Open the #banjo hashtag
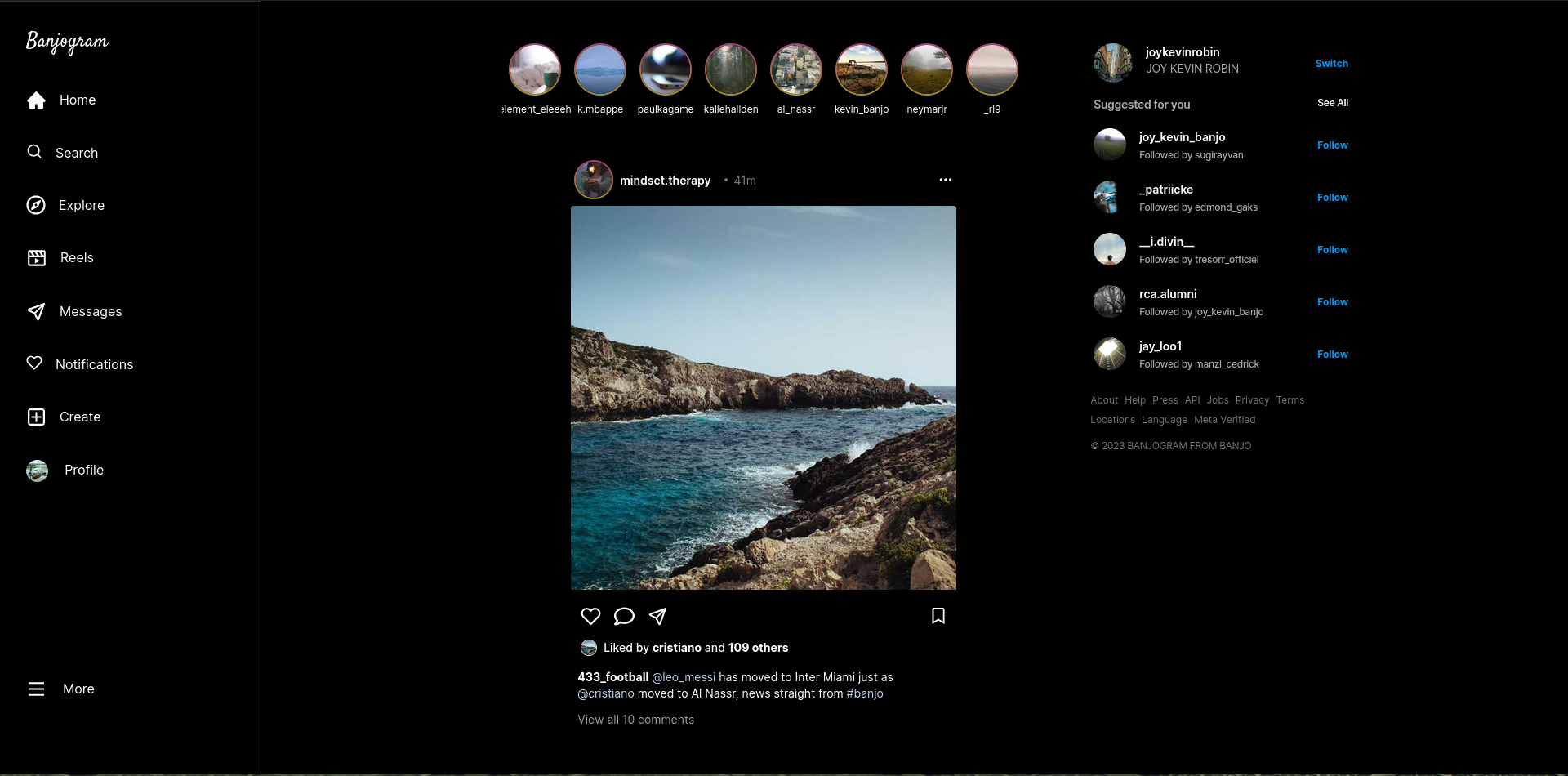The width and height of the screenshot is (1568, 776). [x=865, y=693]
